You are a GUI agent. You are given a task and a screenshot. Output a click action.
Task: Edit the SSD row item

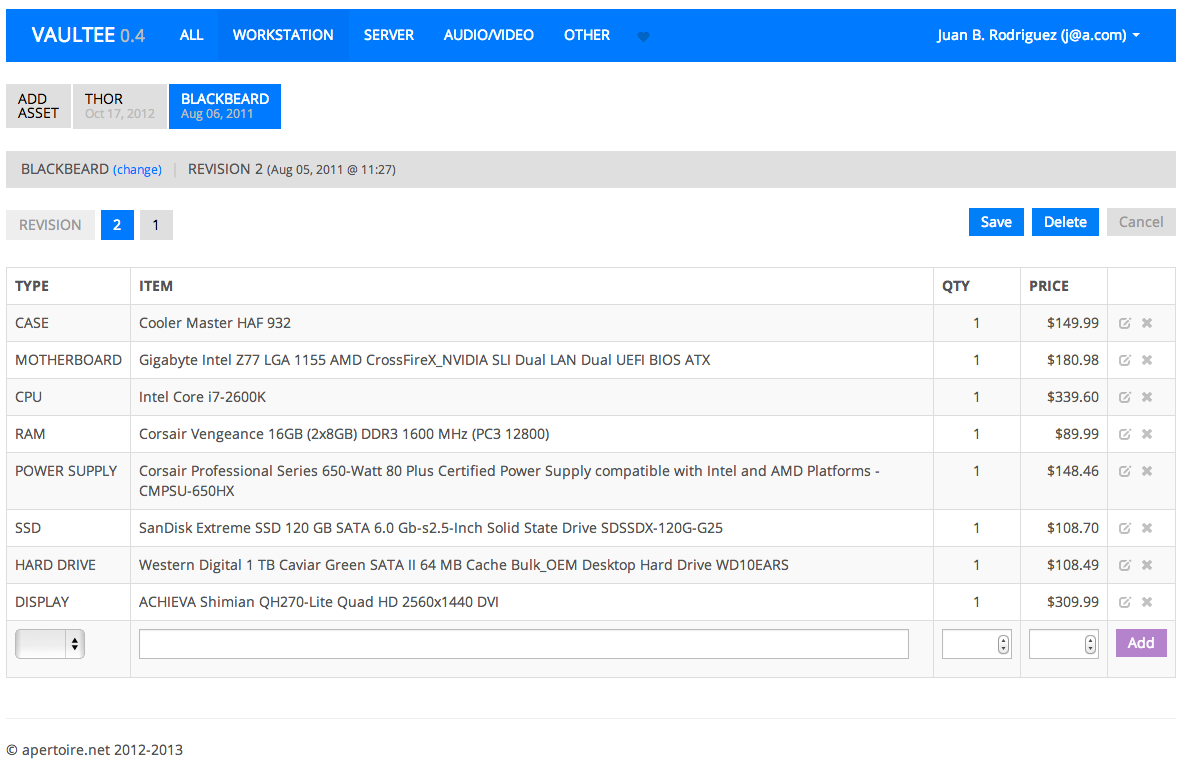[x=1125, y=528]
